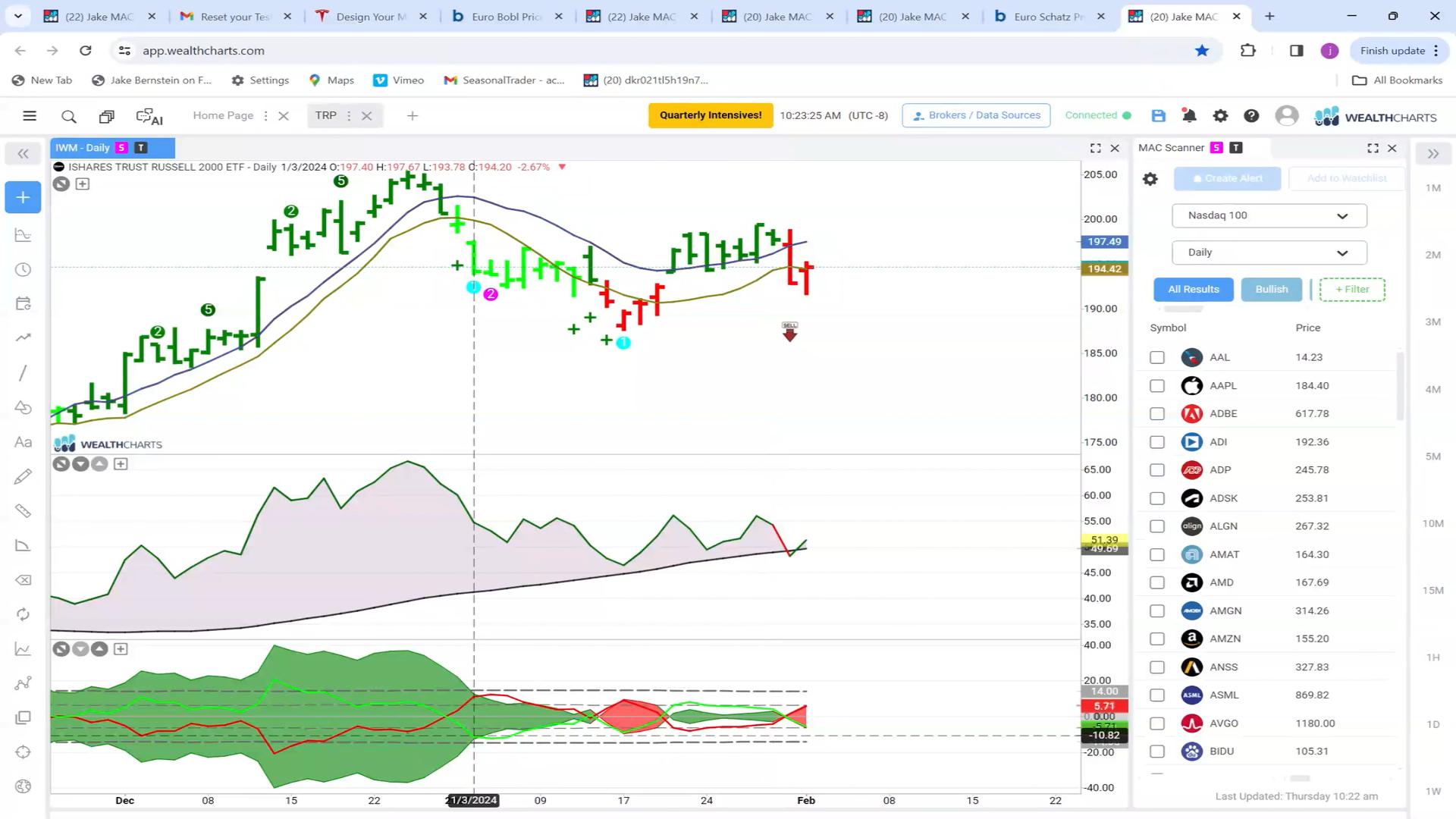The height and width of the screenshot is (819, 1456).
Task: Open the browser tab list chevron
Action: tap(18, 16)
